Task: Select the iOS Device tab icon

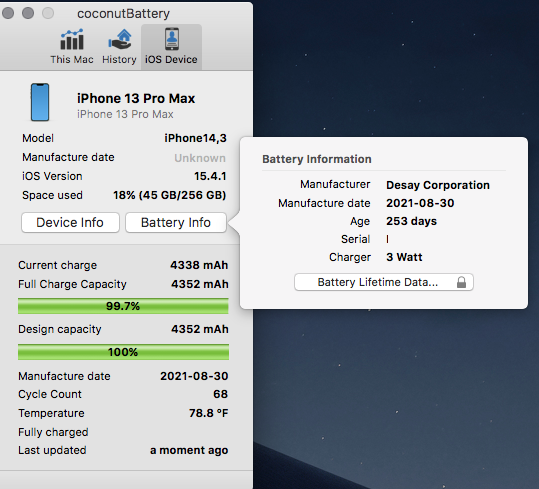Action: 172,39
